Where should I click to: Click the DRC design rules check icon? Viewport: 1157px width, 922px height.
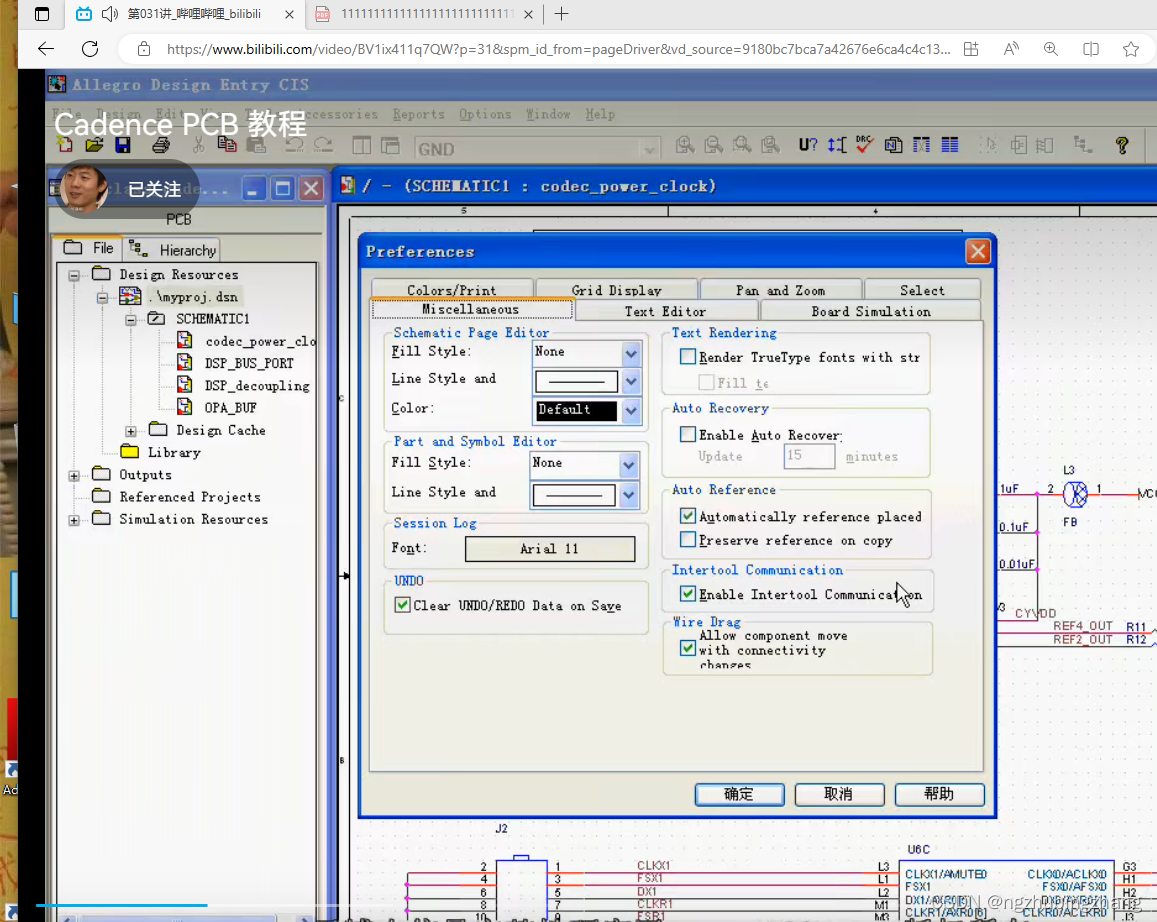click(865, 145)
